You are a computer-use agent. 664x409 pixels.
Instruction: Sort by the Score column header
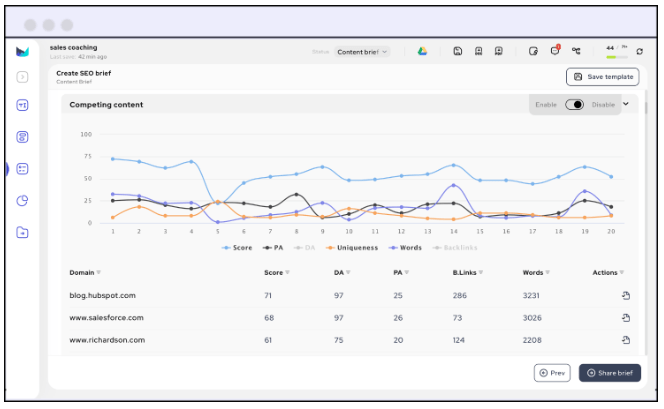(x=277, y=273)
